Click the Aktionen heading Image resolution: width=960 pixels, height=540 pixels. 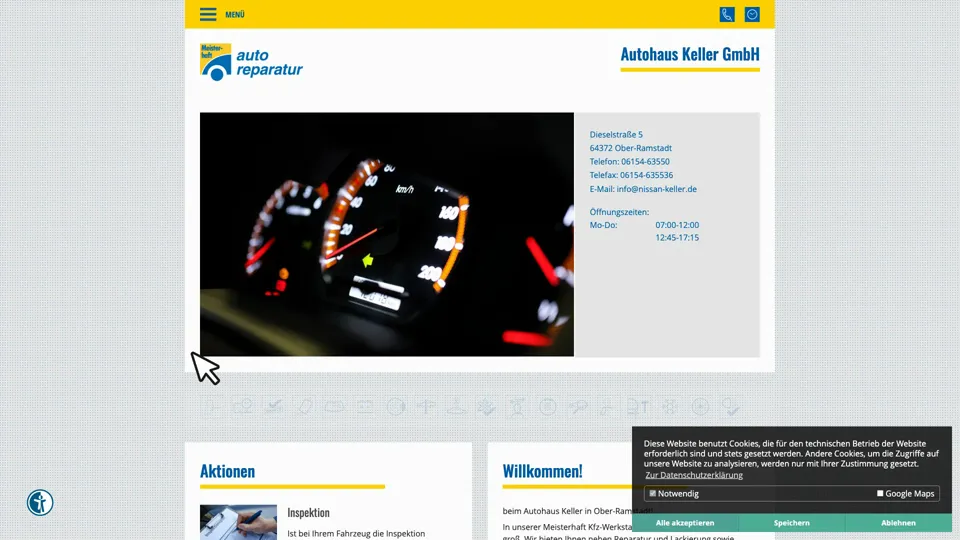point(227,471)
